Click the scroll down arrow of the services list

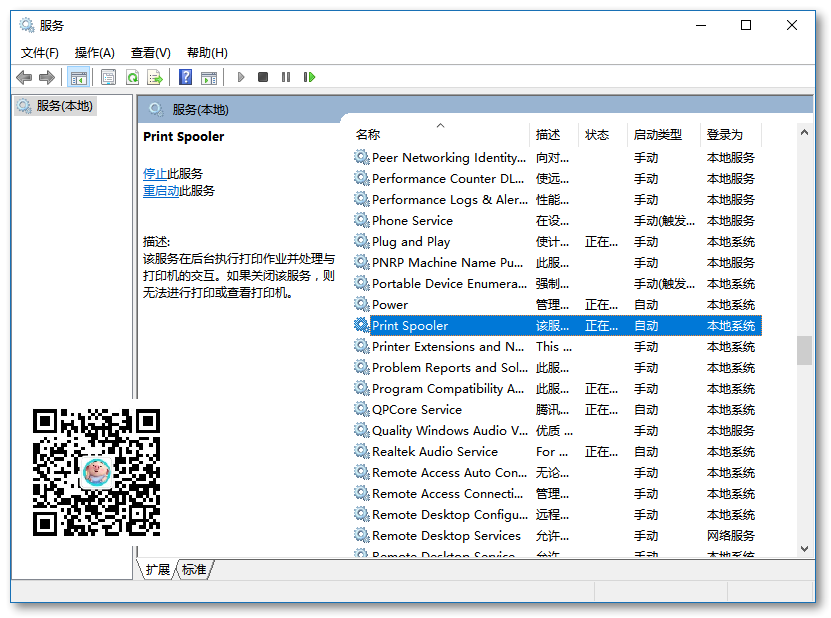click(x=804, y=548)
